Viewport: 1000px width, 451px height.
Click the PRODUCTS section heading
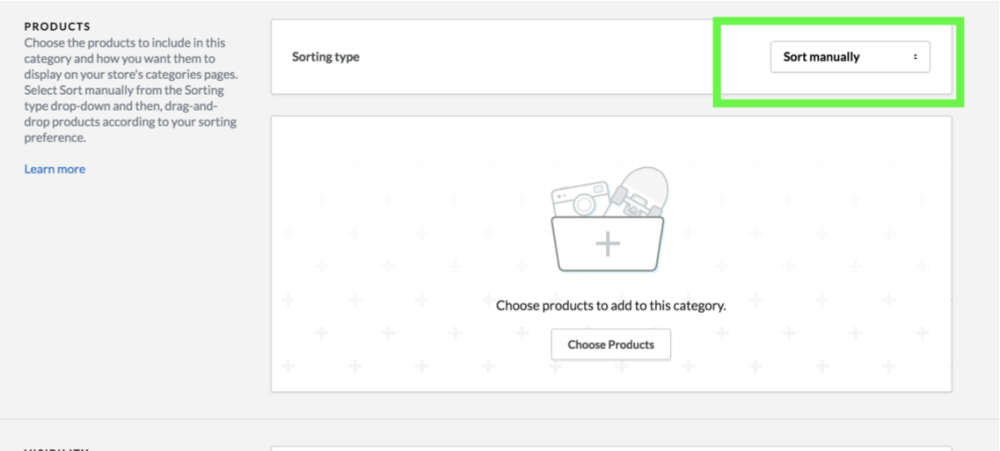click(57, 27)
